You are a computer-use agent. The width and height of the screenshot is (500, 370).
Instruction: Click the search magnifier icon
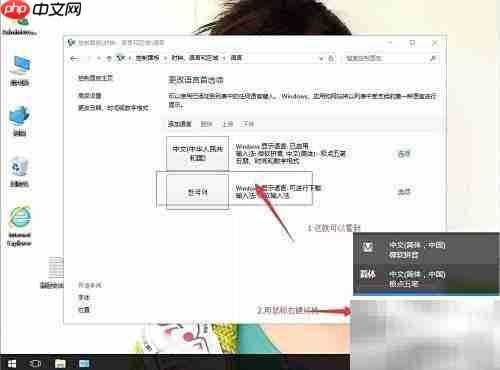click(x=433, y=58)
